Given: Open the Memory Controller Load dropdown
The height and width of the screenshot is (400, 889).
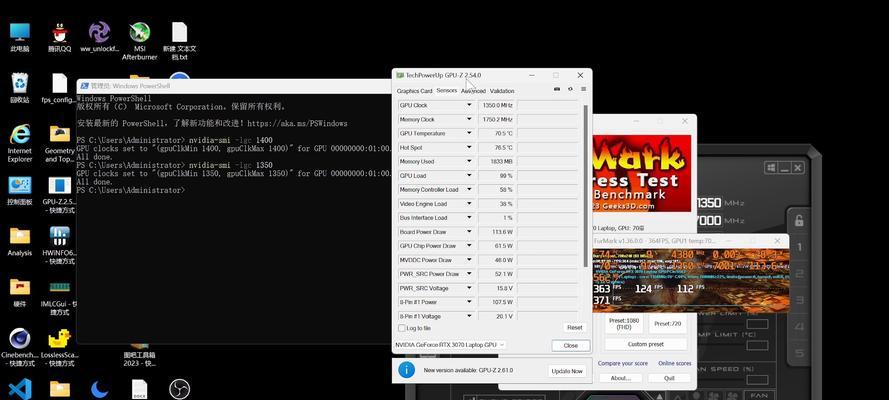Looking at the screenshot, I should click(x=469, y=190).
